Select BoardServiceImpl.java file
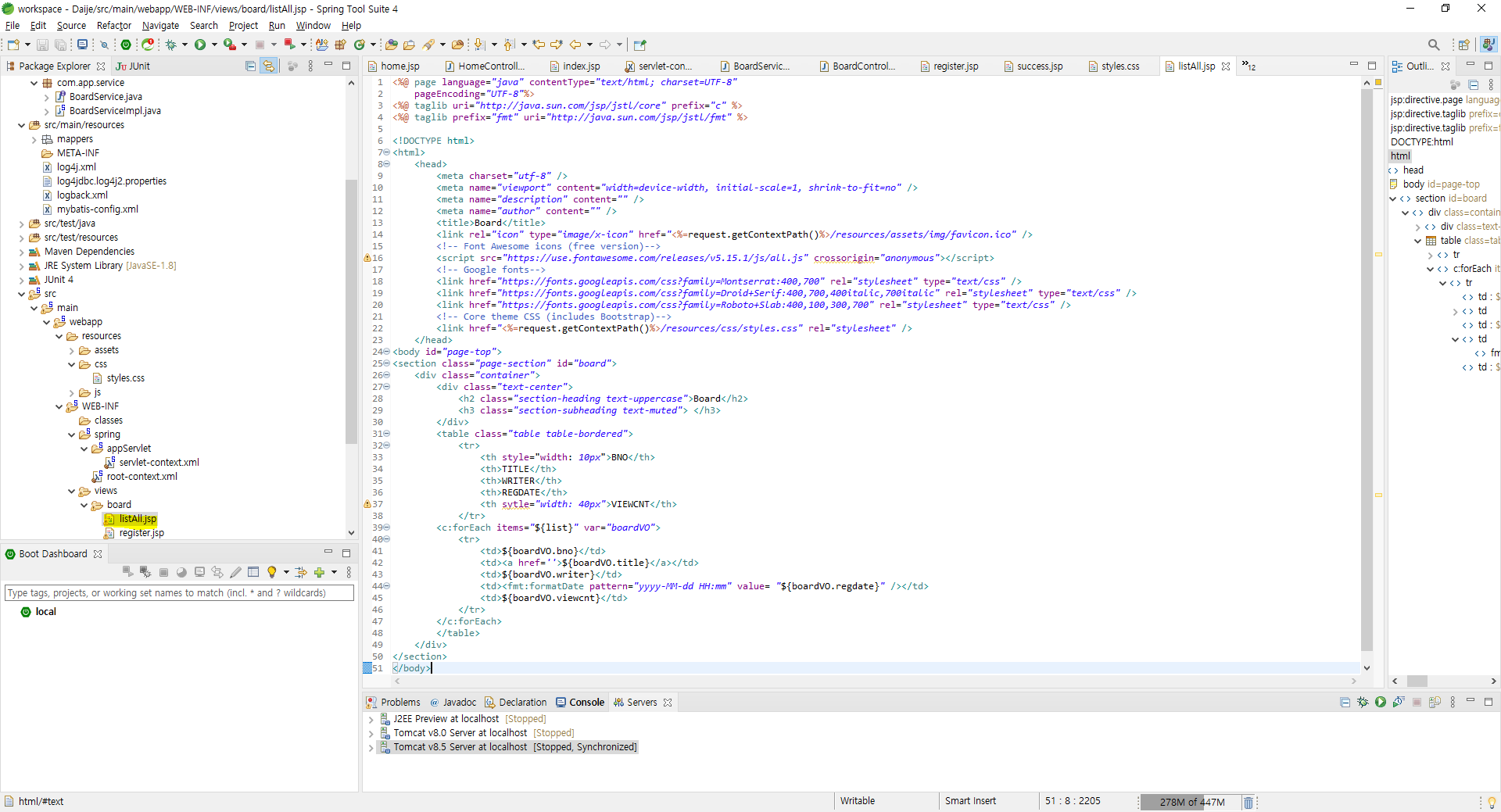The width and height of the screenshot is (1501, 812). 109,111
